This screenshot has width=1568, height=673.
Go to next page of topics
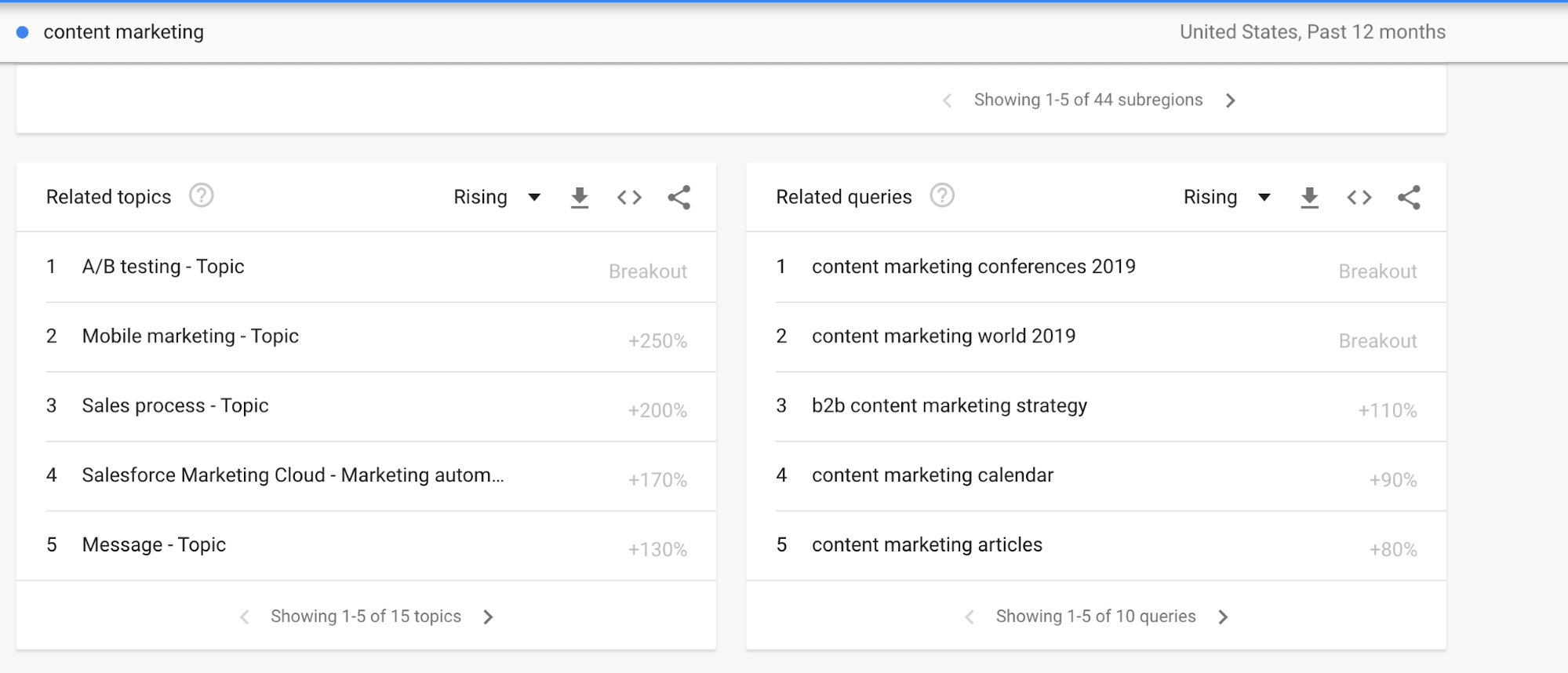(x=489, y=617)
